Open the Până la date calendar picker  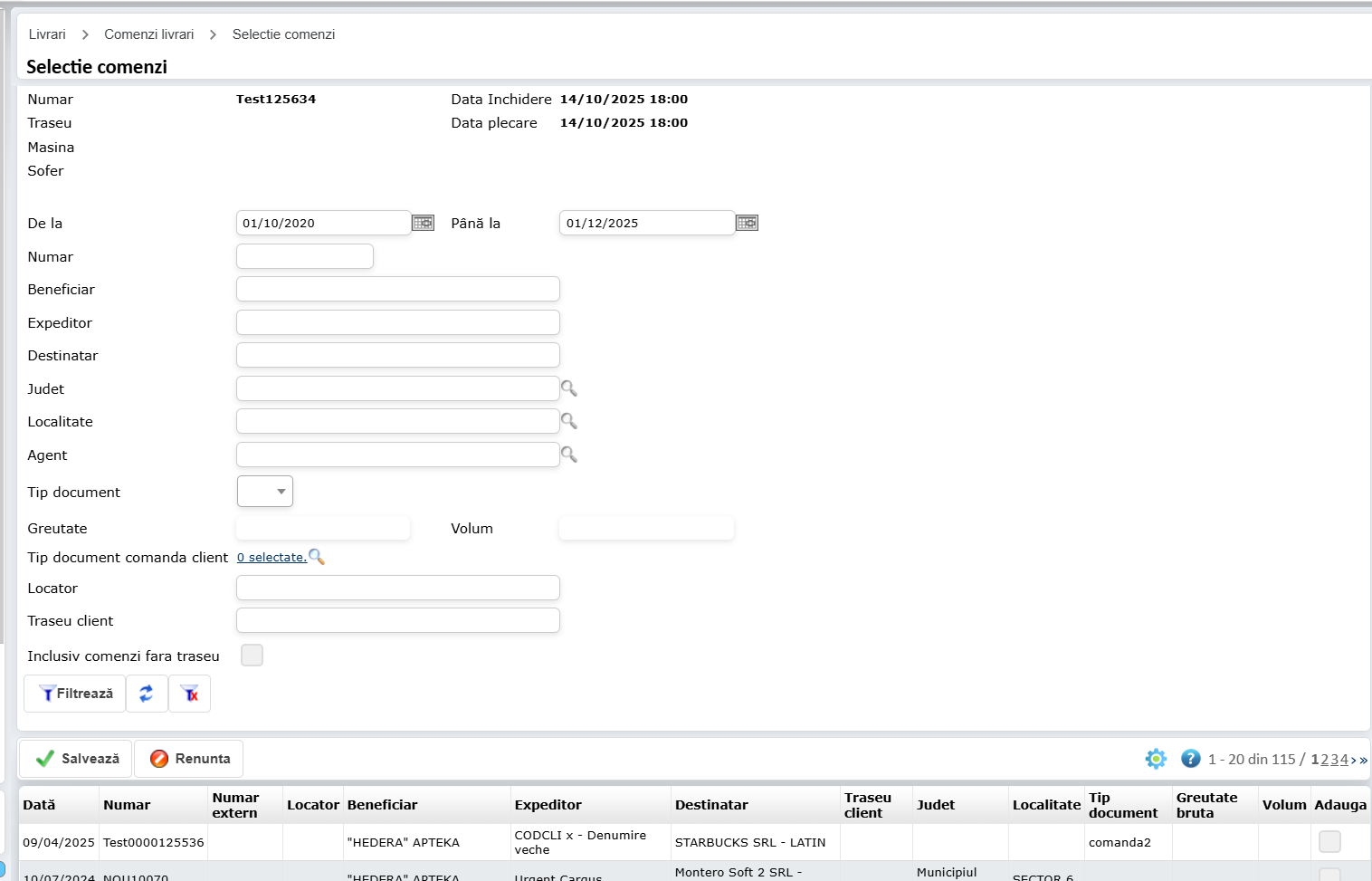point(747,223)
